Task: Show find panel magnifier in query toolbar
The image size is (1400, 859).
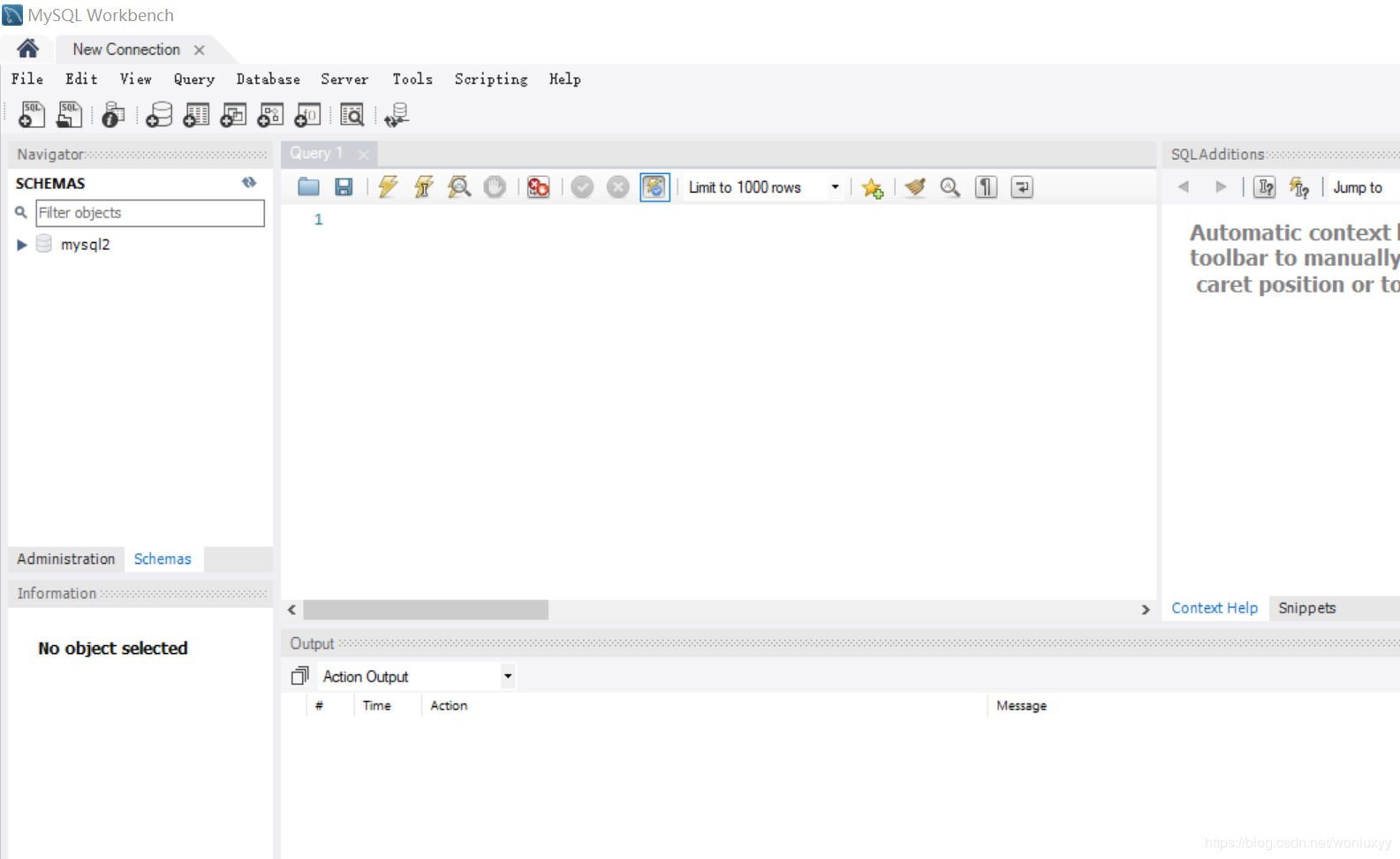Action: pos(950,186)
